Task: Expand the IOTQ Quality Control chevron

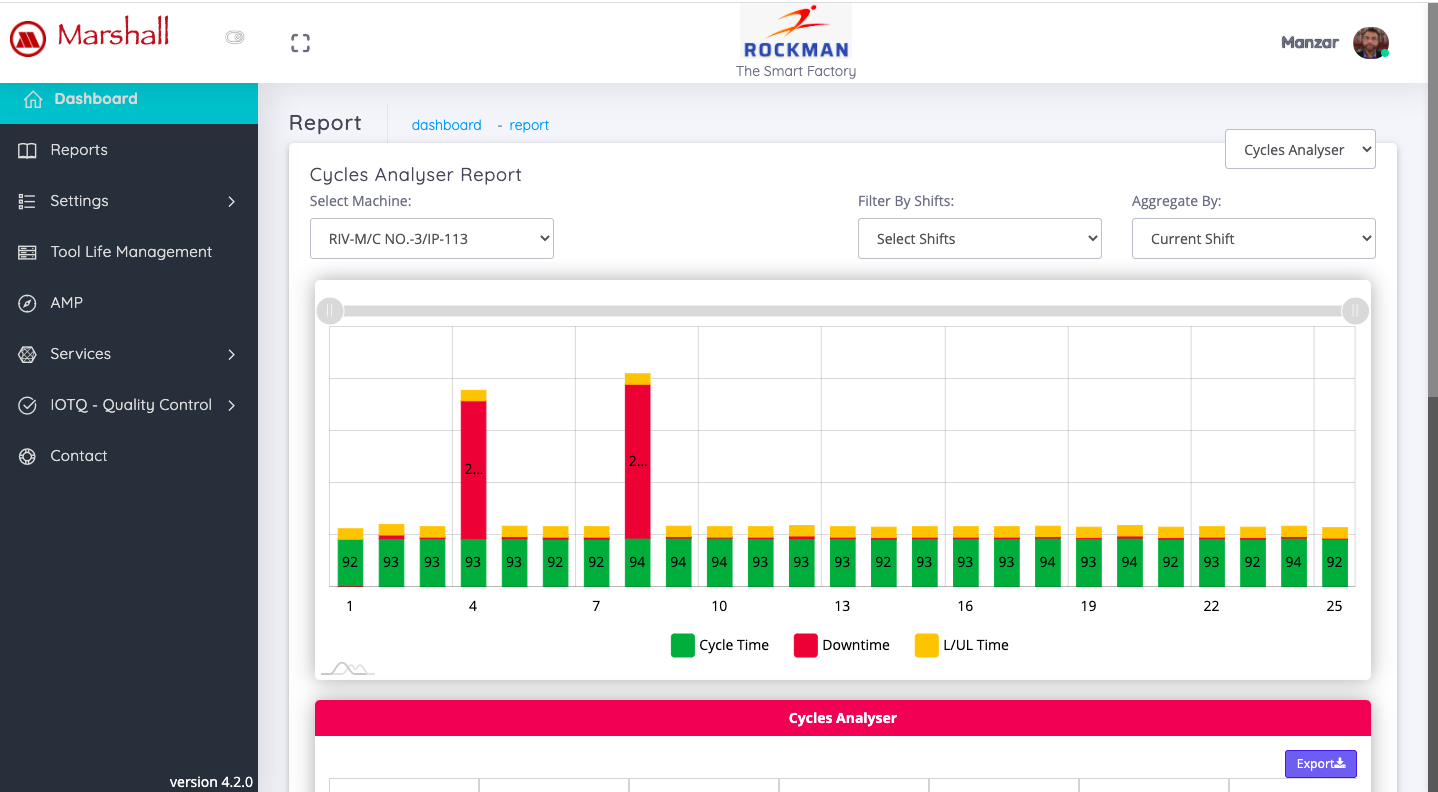Action: pyautogui.click(x=232, y=405)
